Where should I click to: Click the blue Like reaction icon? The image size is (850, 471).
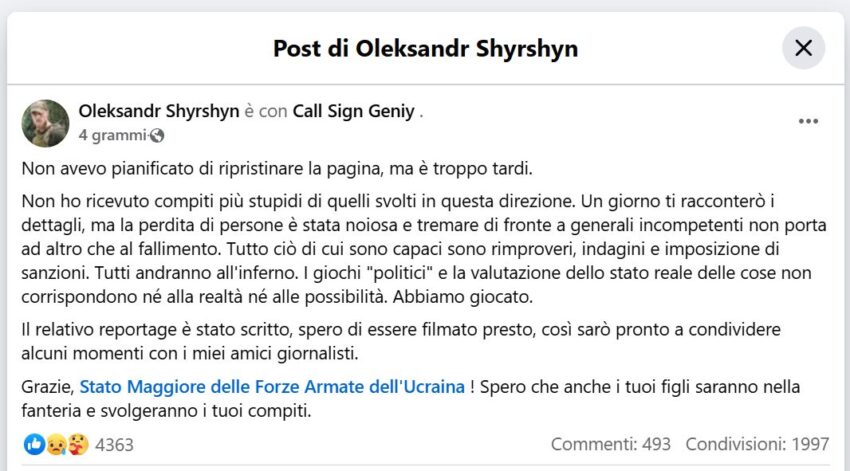click(x=35, y=444)
